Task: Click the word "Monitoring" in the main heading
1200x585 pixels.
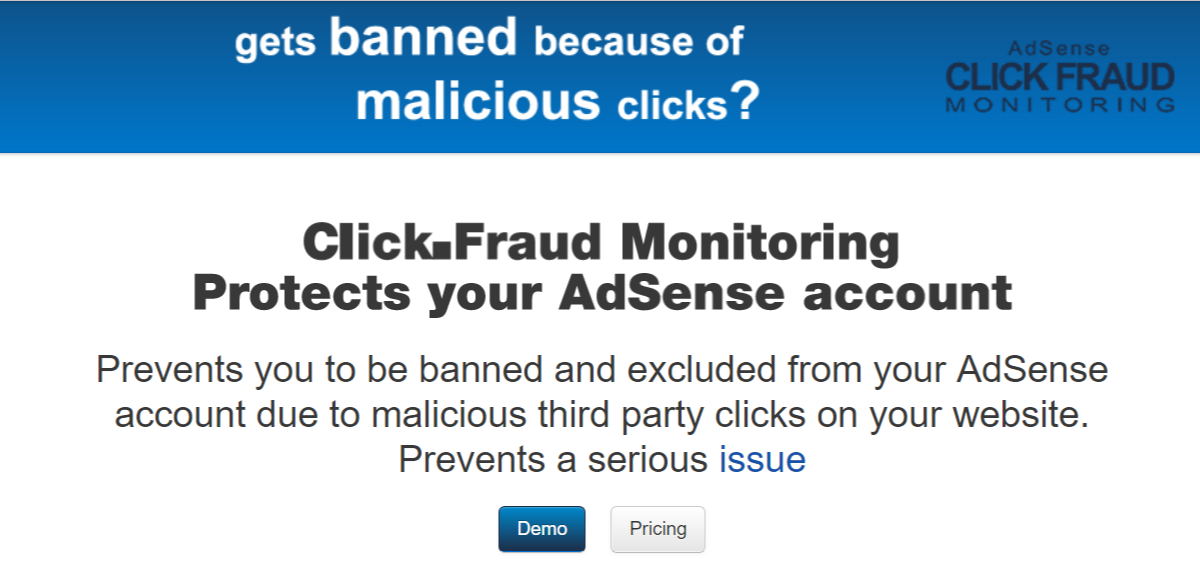Action: click(x=760, y=243)
